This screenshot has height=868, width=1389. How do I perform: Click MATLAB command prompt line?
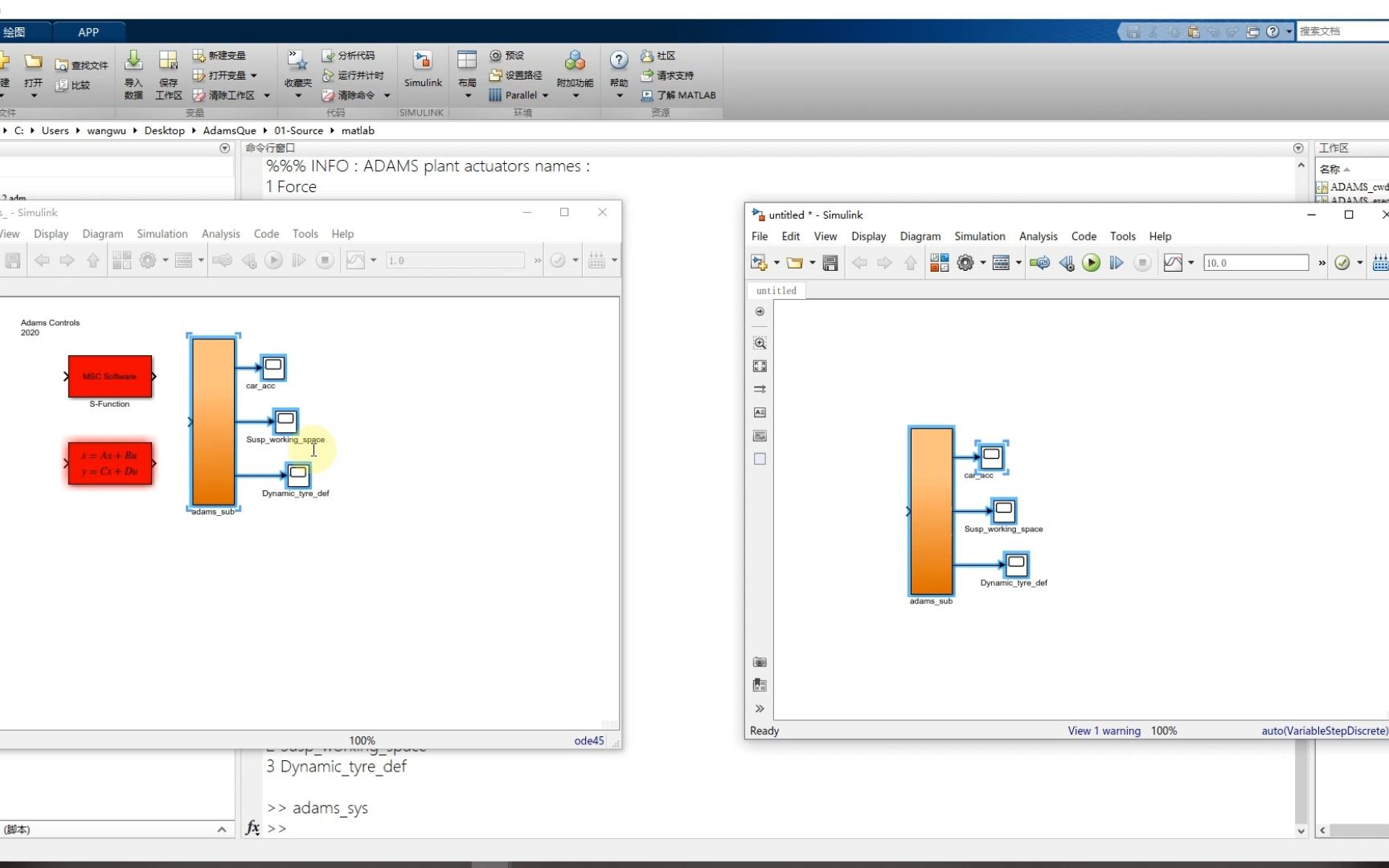[x=780, y=828]
